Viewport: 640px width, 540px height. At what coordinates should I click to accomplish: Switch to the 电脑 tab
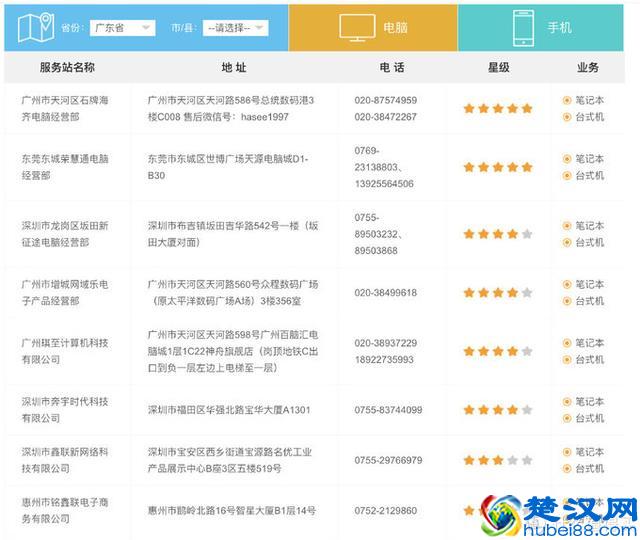point(373,28)
